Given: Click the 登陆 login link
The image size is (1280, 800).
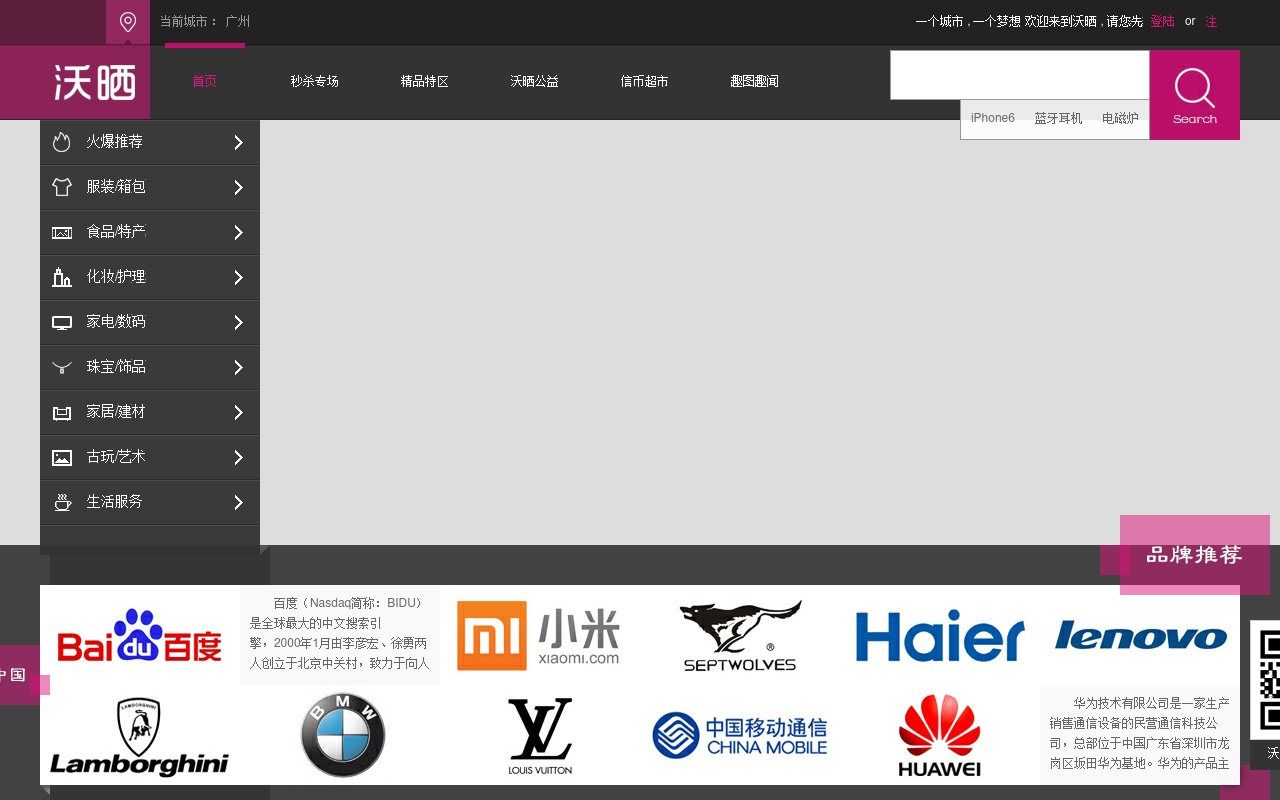Looking at the screenshot, I should click(1162, 21).
